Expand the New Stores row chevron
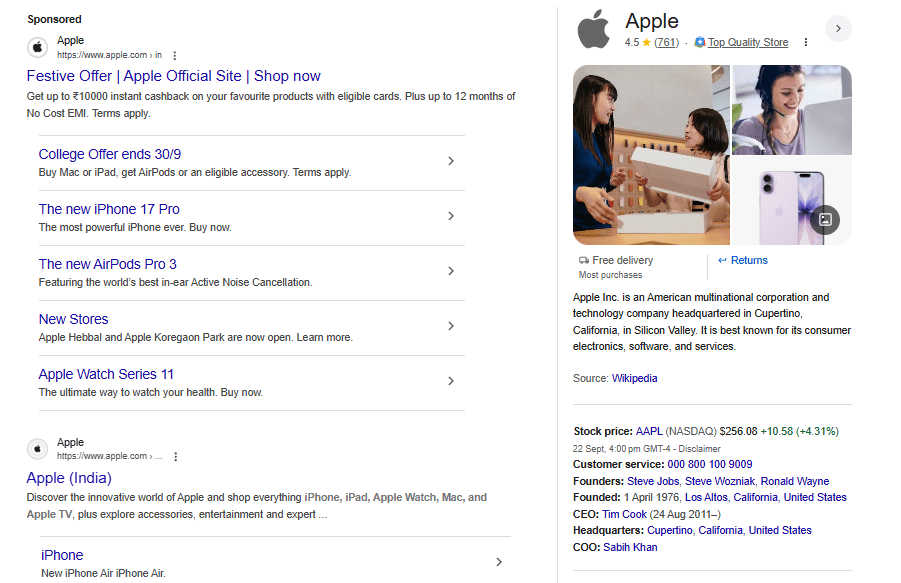901x583 pixels. pos(451,327)
